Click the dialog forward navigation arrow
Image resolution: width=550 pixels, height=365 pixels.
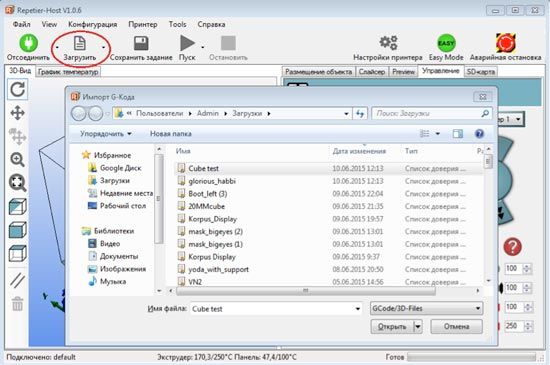click(x=95, y=113)
